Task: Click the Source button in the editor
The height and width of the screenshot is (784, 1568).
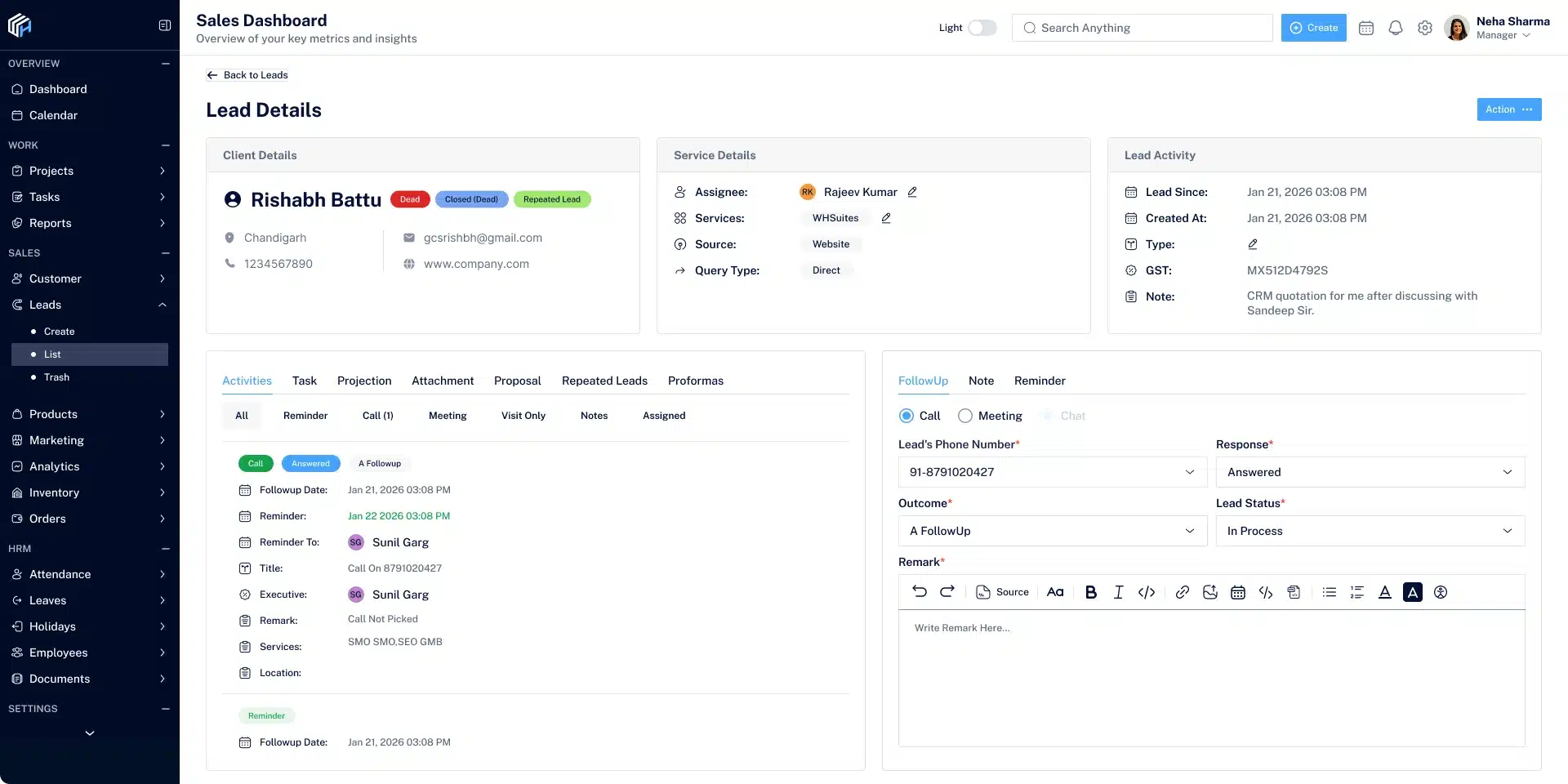Action: point(1003,592)
